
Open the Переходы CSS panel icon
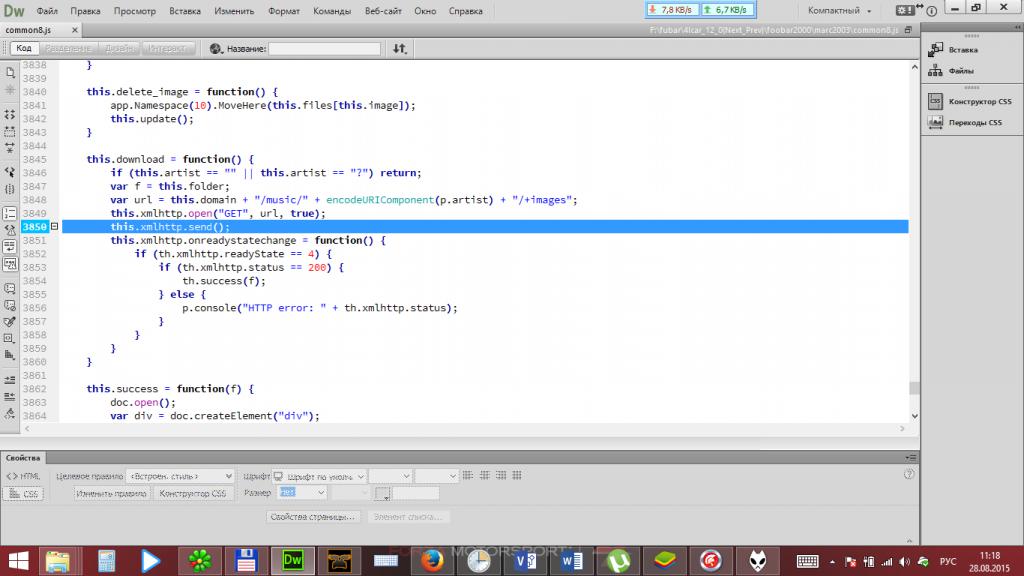coord(936,122)
